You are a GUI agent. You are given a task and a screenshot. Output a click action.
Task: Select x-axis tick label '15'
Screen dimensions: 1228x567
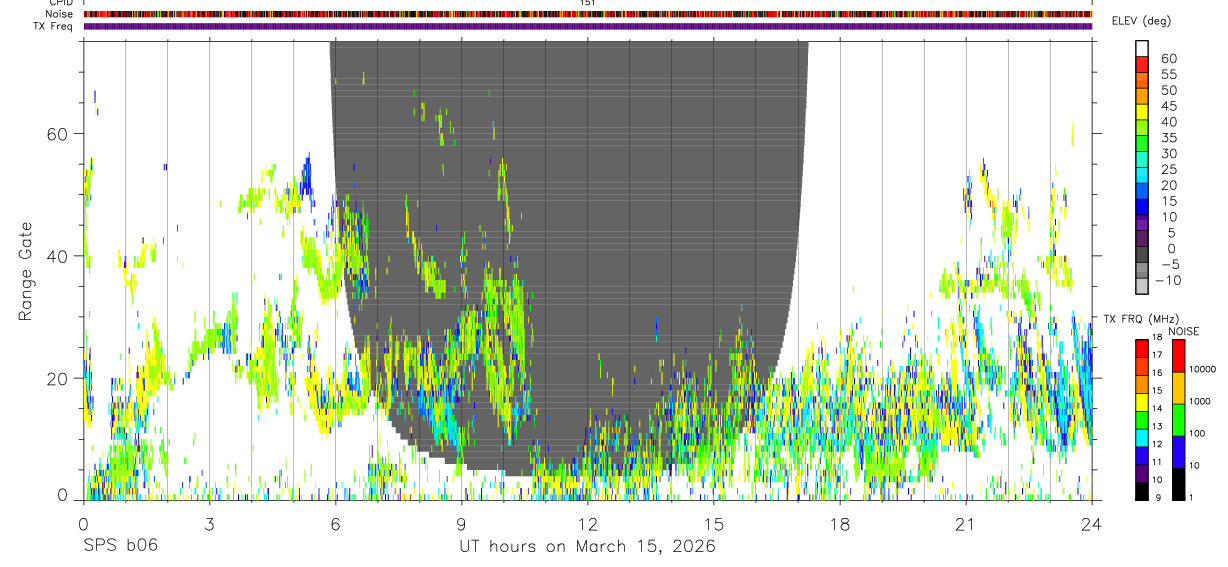(x=714, y=525)
